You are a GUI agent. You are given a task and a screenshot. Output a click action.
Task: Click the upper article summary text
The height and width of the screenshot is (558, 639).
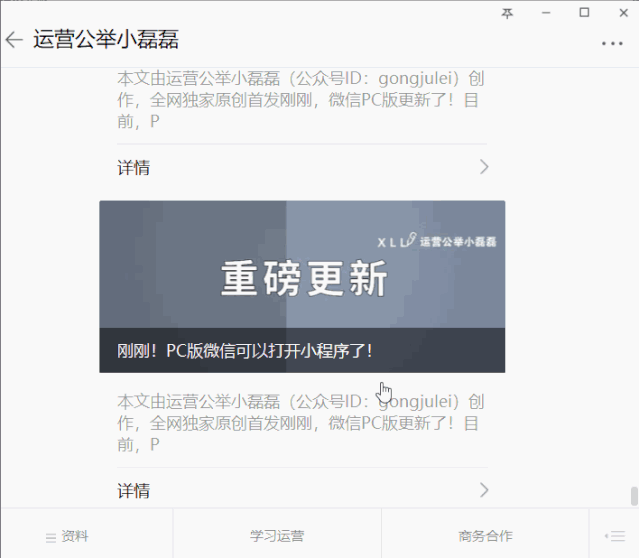(x=301, y=100)
